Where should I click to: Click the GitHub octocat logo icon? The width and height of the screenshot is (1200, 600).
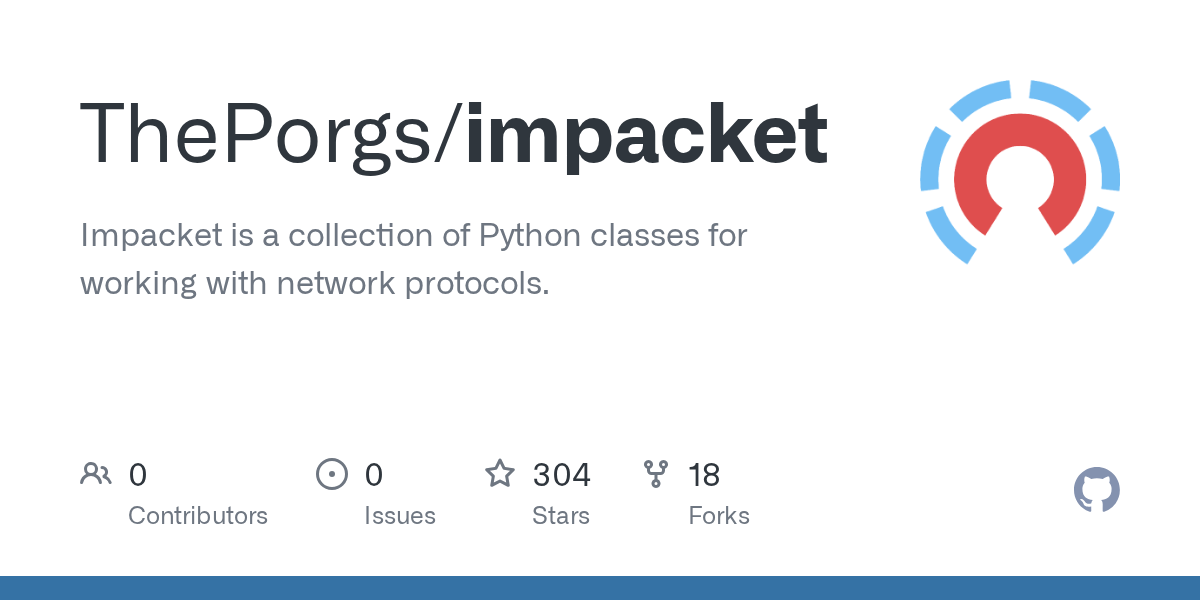pos(1096,490)
